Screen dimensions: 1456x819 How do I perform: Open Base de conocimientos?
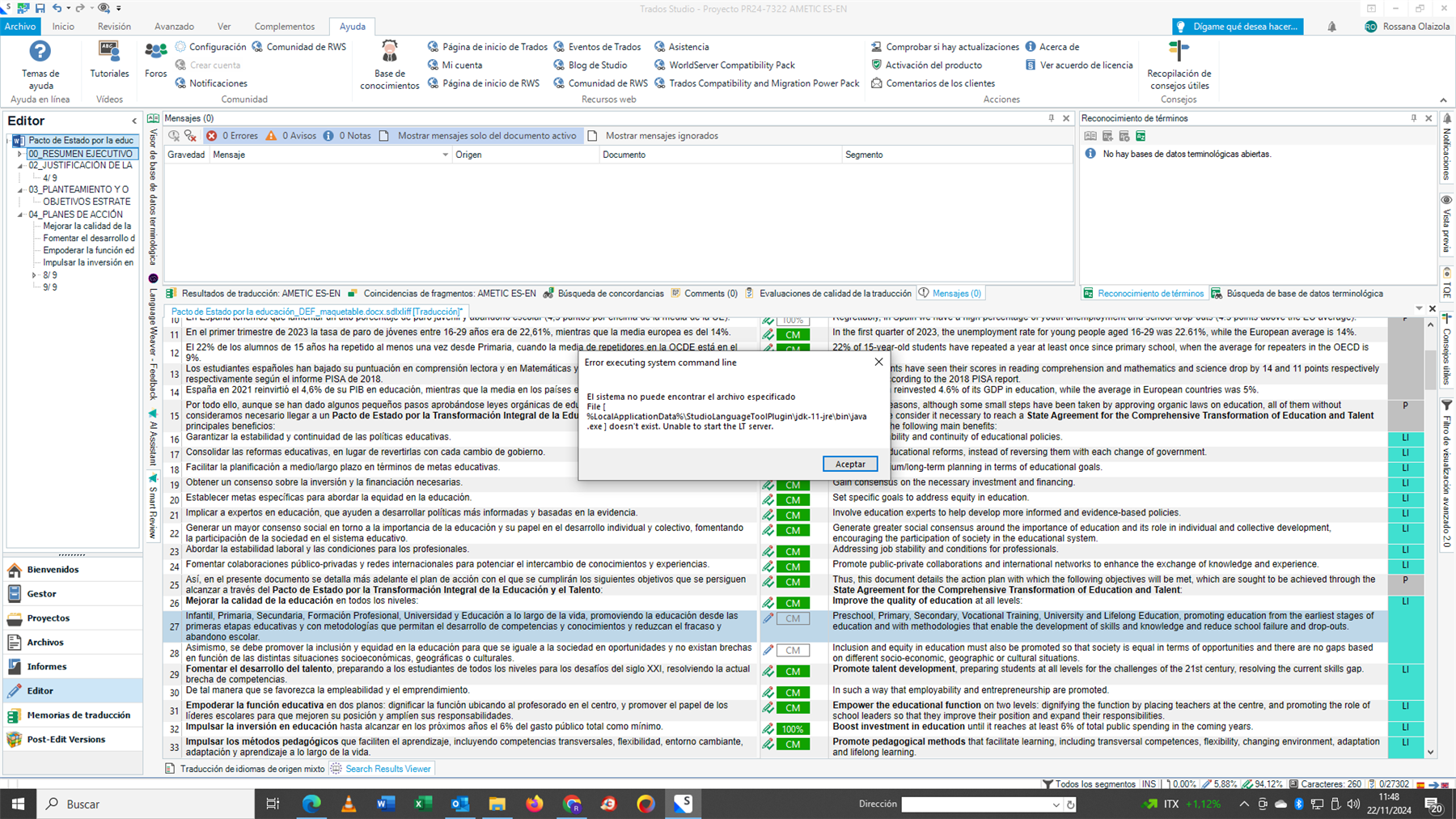389,65
